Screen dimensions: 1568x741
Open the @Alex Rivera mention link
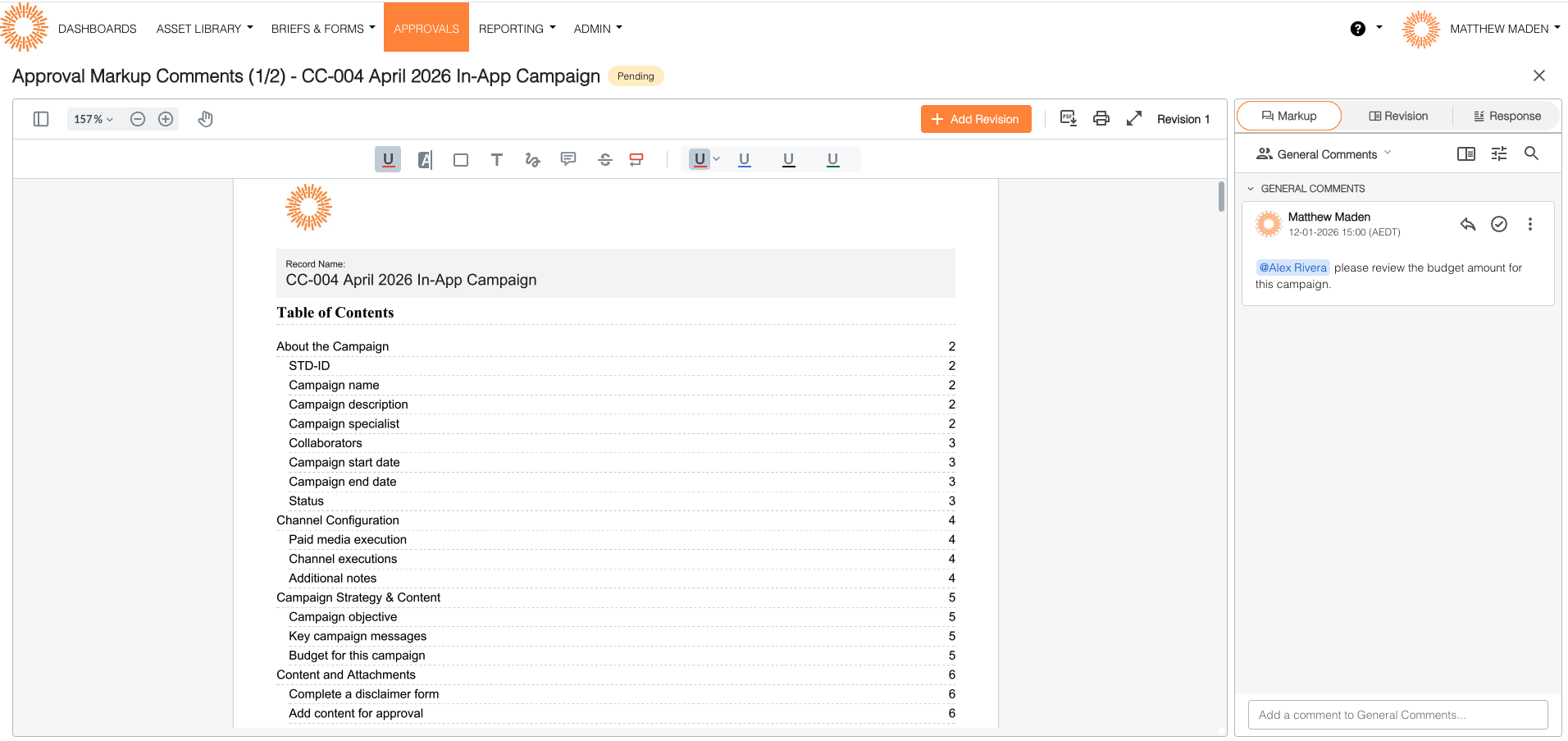click(x=1292, y=268)
